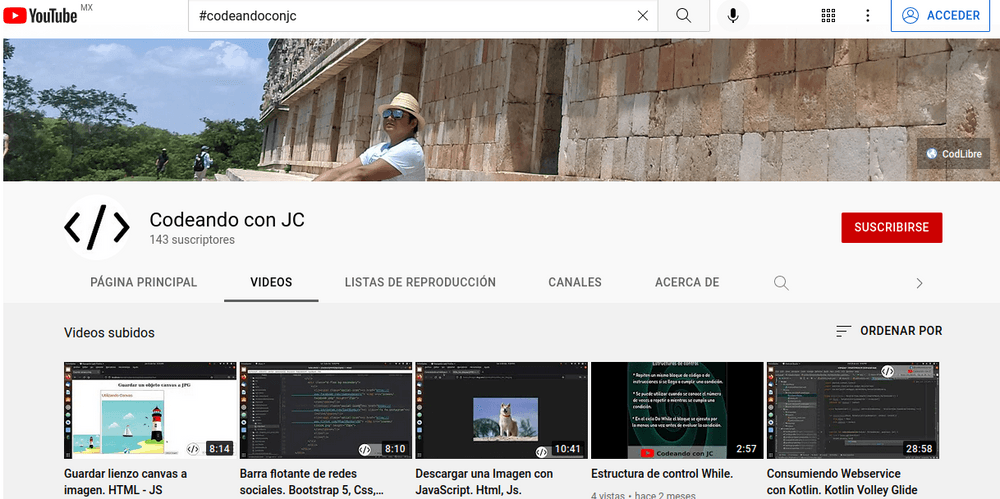Screen dimensions: 1000x499
Task: Clear the search box with the X icon
Action: [x=643, y=16]
